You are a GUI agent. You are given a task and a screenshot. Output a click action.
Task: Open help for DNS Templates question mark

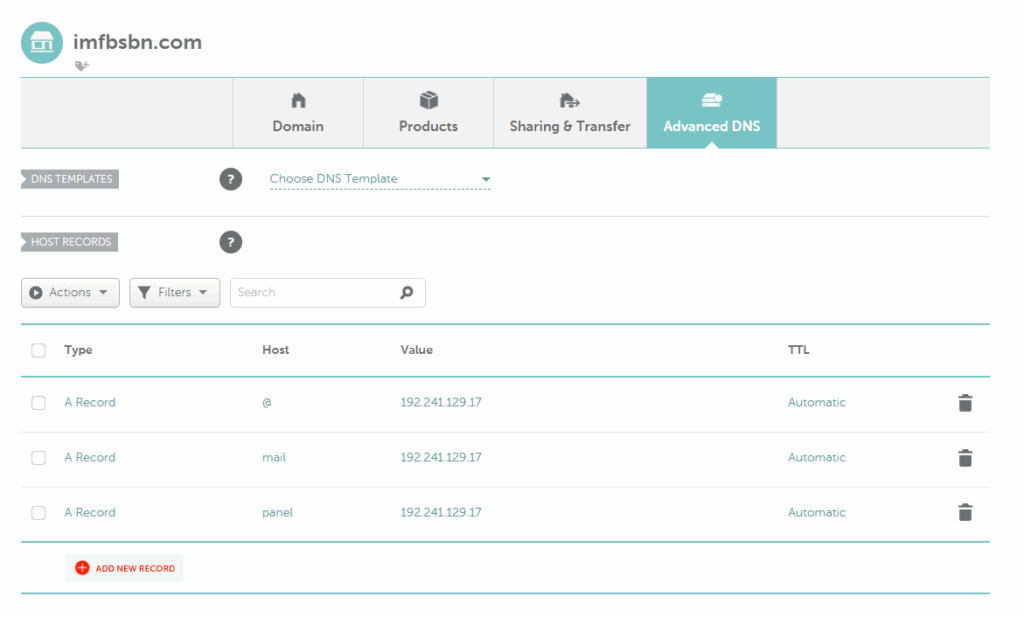tap(231, 180)
